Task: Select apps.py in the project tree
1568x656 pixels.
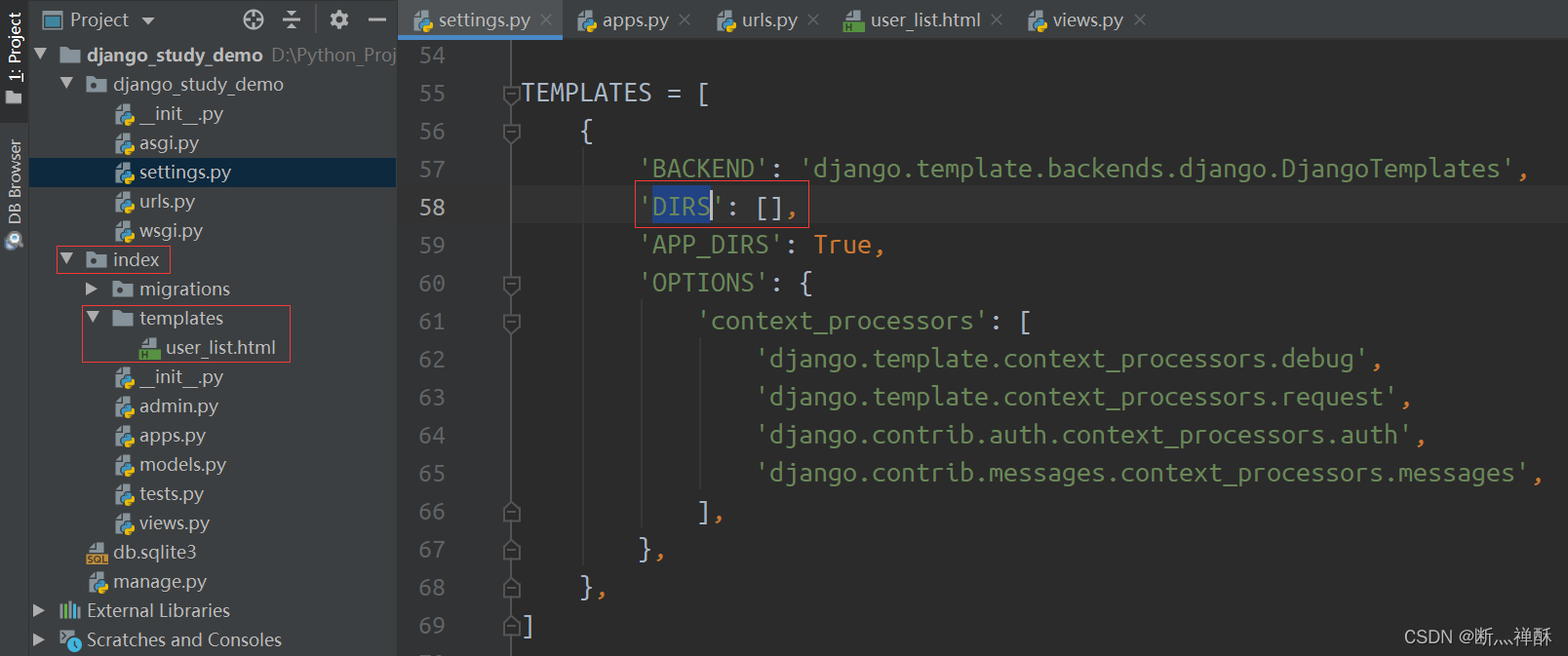Action: tap(172, 436)
